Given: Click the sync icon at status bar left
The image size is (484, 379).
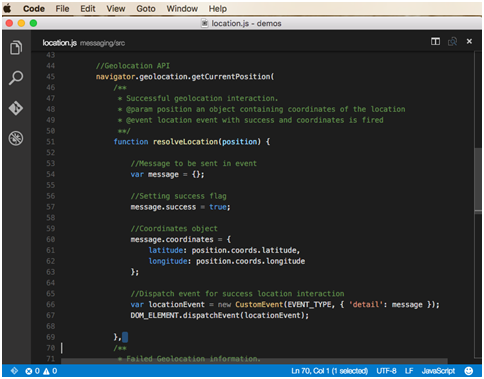Looking at the screenshot, I should pos(14,371).
